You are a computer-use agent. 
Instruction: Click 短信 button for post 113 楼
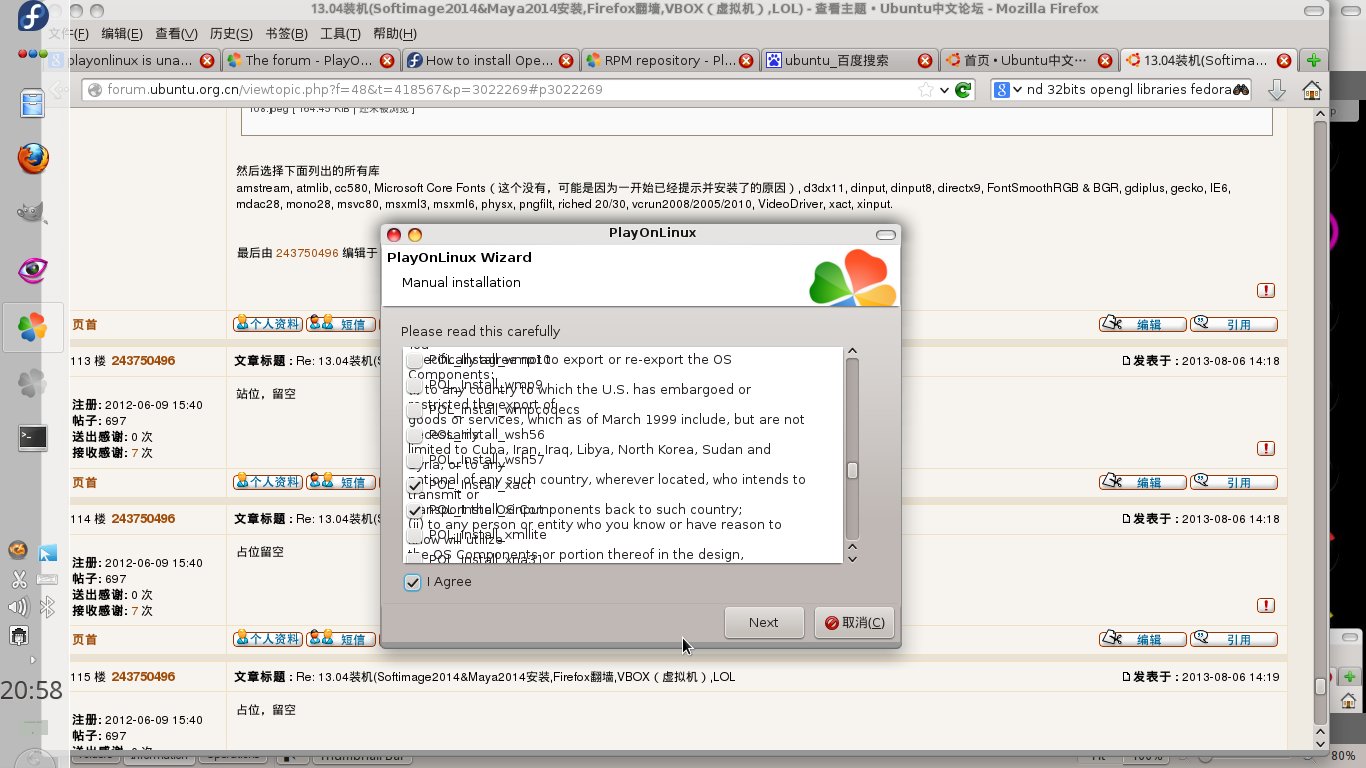point(340,482)
